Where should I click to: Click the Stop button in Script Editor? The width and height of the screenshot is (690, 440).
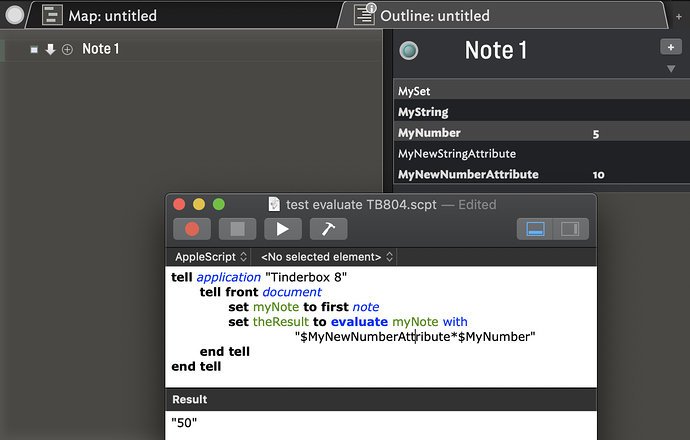(238, 229)
